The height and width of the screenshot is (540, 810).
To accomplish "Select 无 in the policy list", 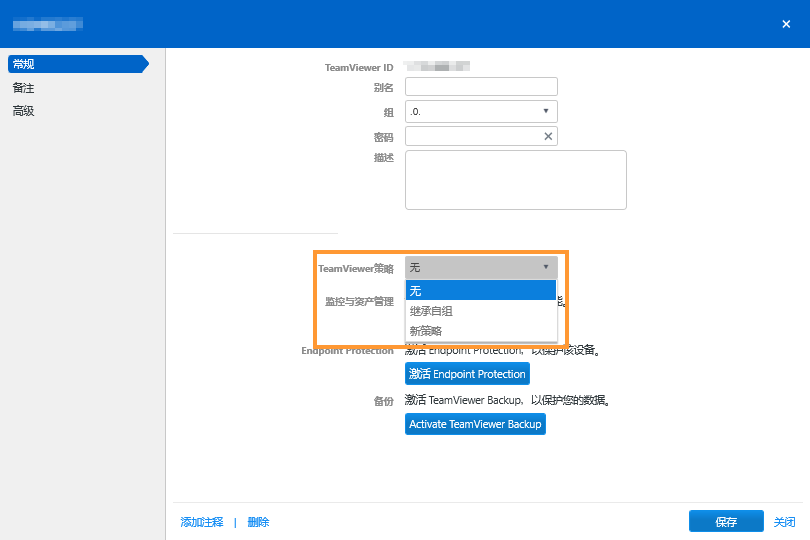I will point(480,290).
